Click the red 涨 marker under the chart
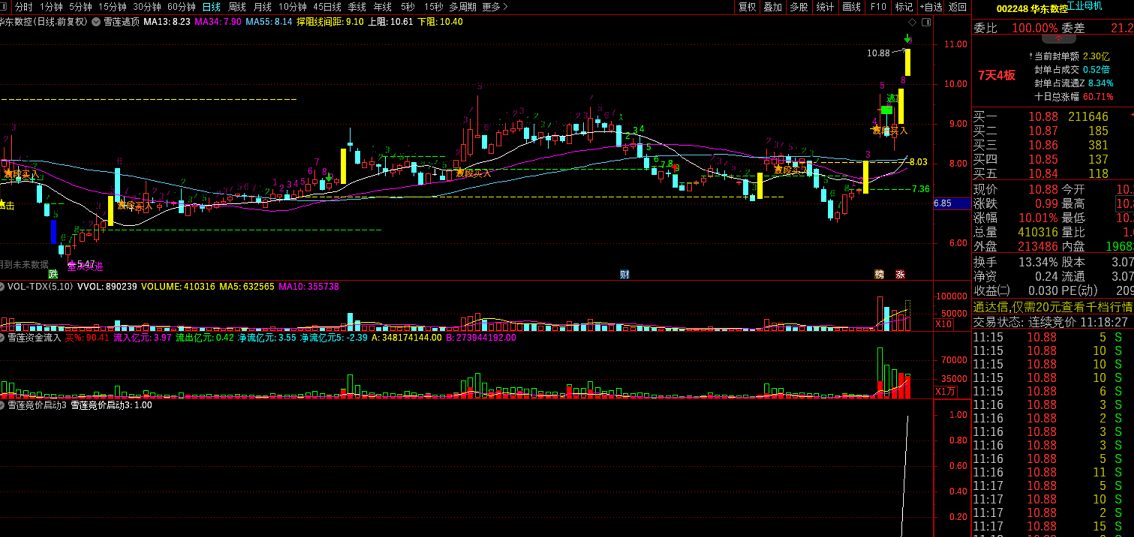The width and height of the screenshot is (1134, 537). point(900,274)
